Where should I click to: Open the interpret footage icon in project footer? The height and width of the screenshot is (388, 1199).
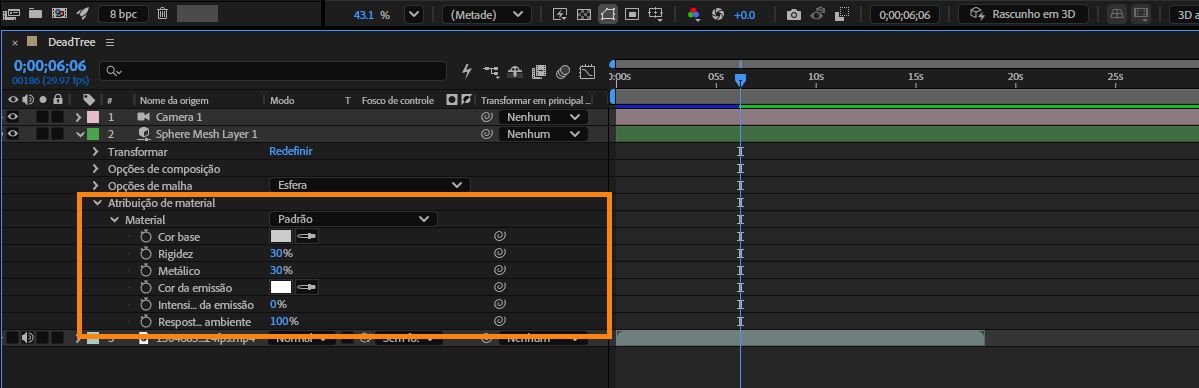click(x=11, y=14)
